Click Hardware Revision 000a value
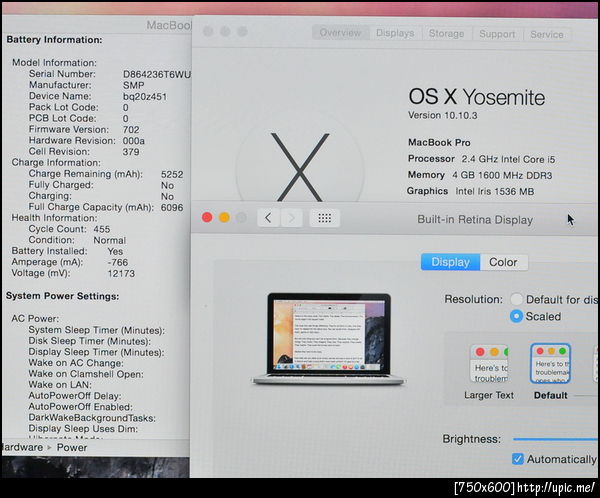 tap(134, 141)
